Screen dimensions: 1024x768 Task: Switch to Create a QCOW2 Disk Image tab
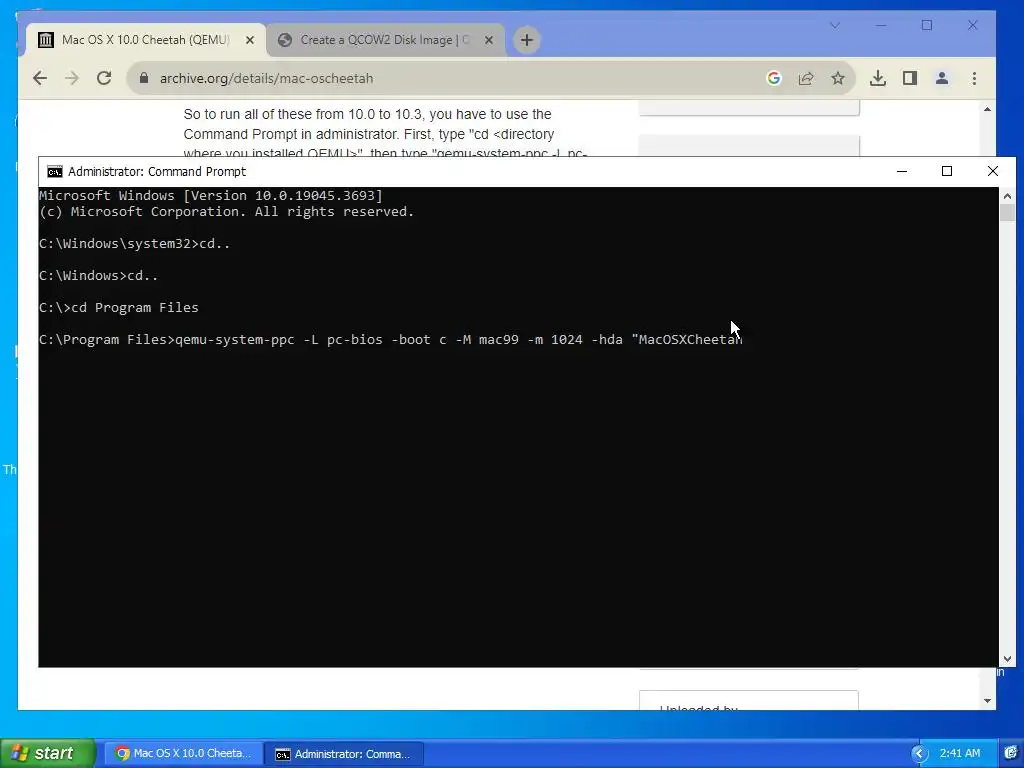385,40
